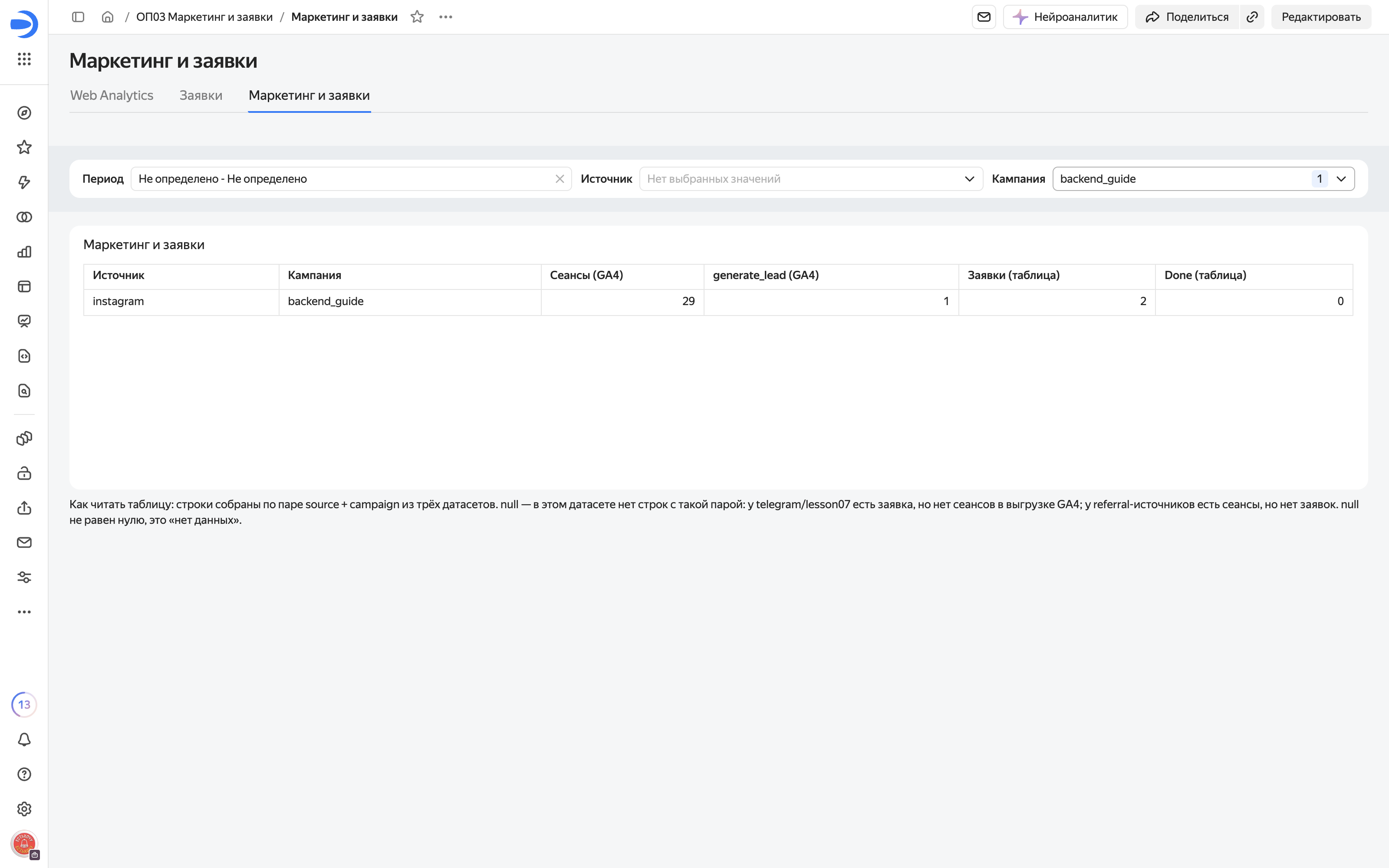Switch to Заявки tab
Image resolution: width=1389 pixels, height=868 pixels.
(x=201, y=95)
